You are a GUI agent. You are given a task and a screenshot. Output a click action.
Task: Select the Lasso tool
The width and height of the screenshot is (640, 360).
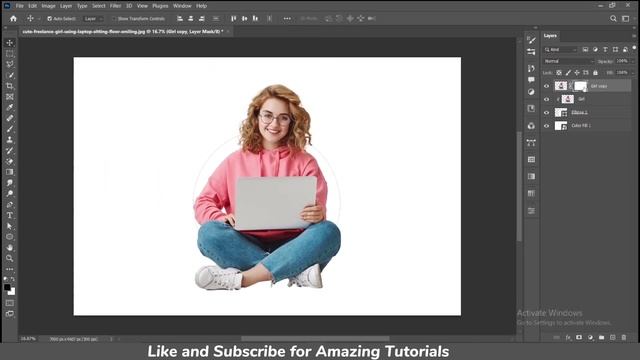pyautogui.click(x=10, y=64)
